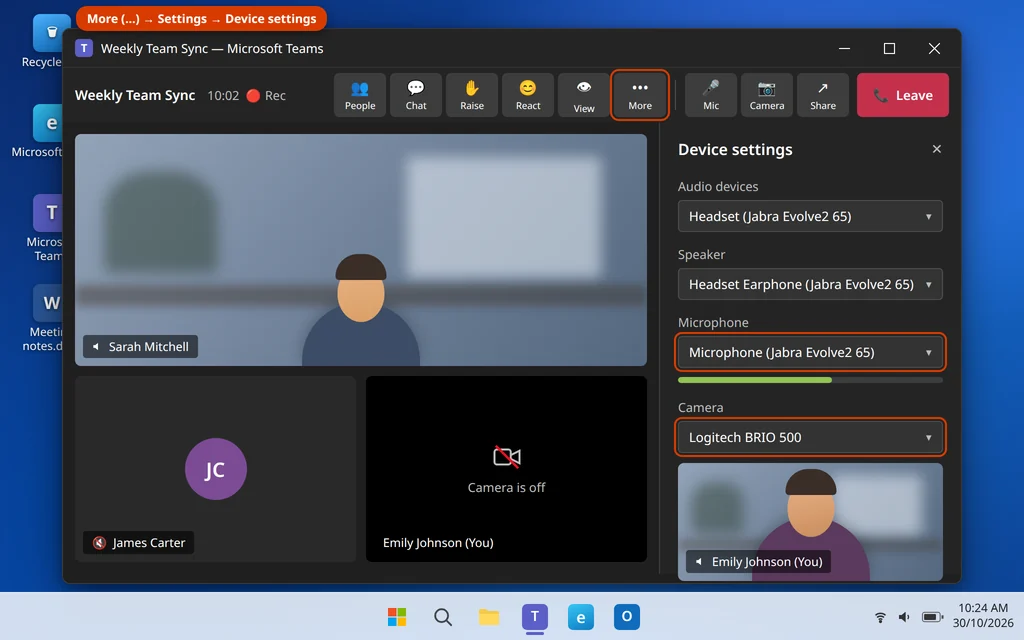Open Edge from the taskbar

pos(581,616)
